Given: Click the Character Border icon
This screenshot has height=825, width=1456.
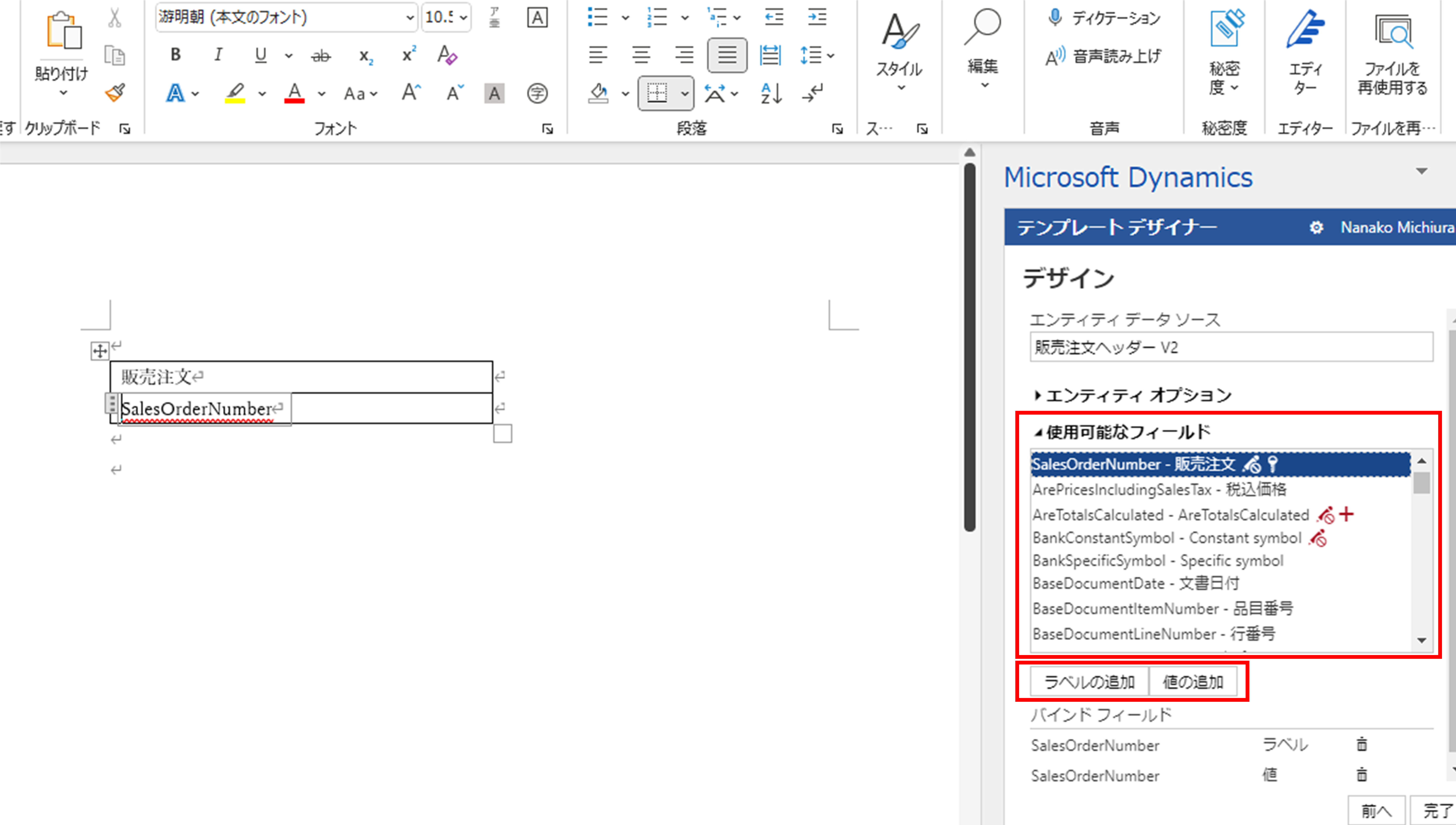Looking at the screenshot, I should (x=537, y=18).
